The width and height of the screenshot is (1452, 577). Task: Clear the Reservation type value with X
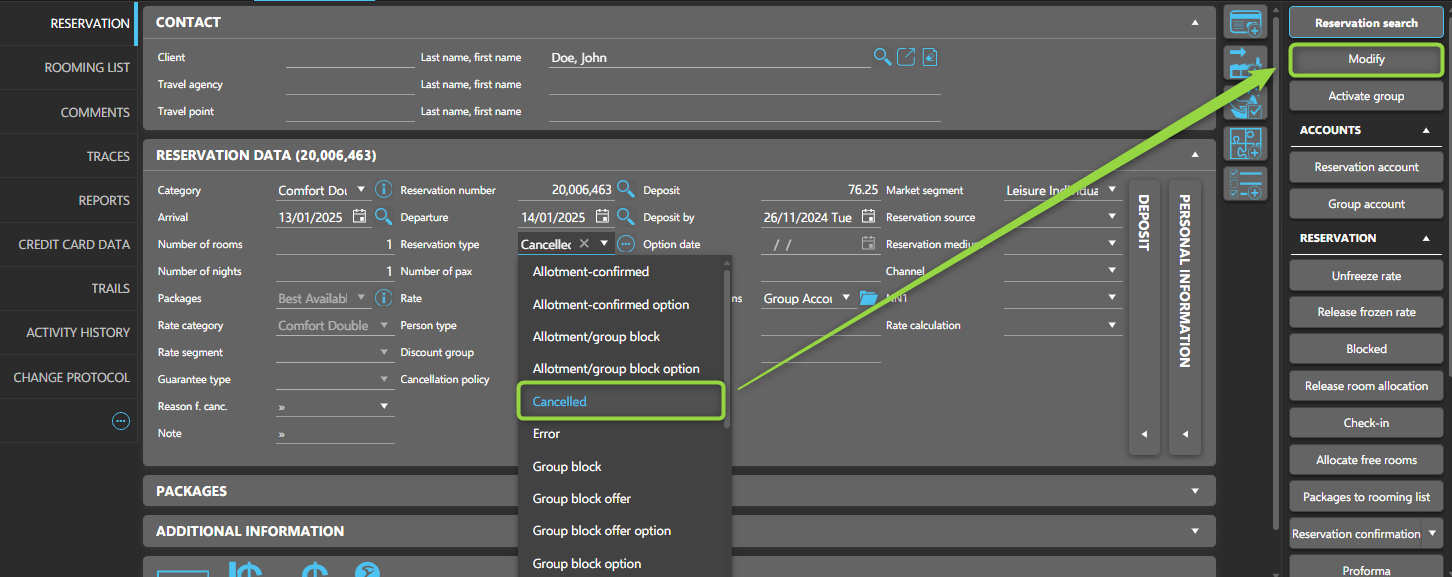pos(584,244)
